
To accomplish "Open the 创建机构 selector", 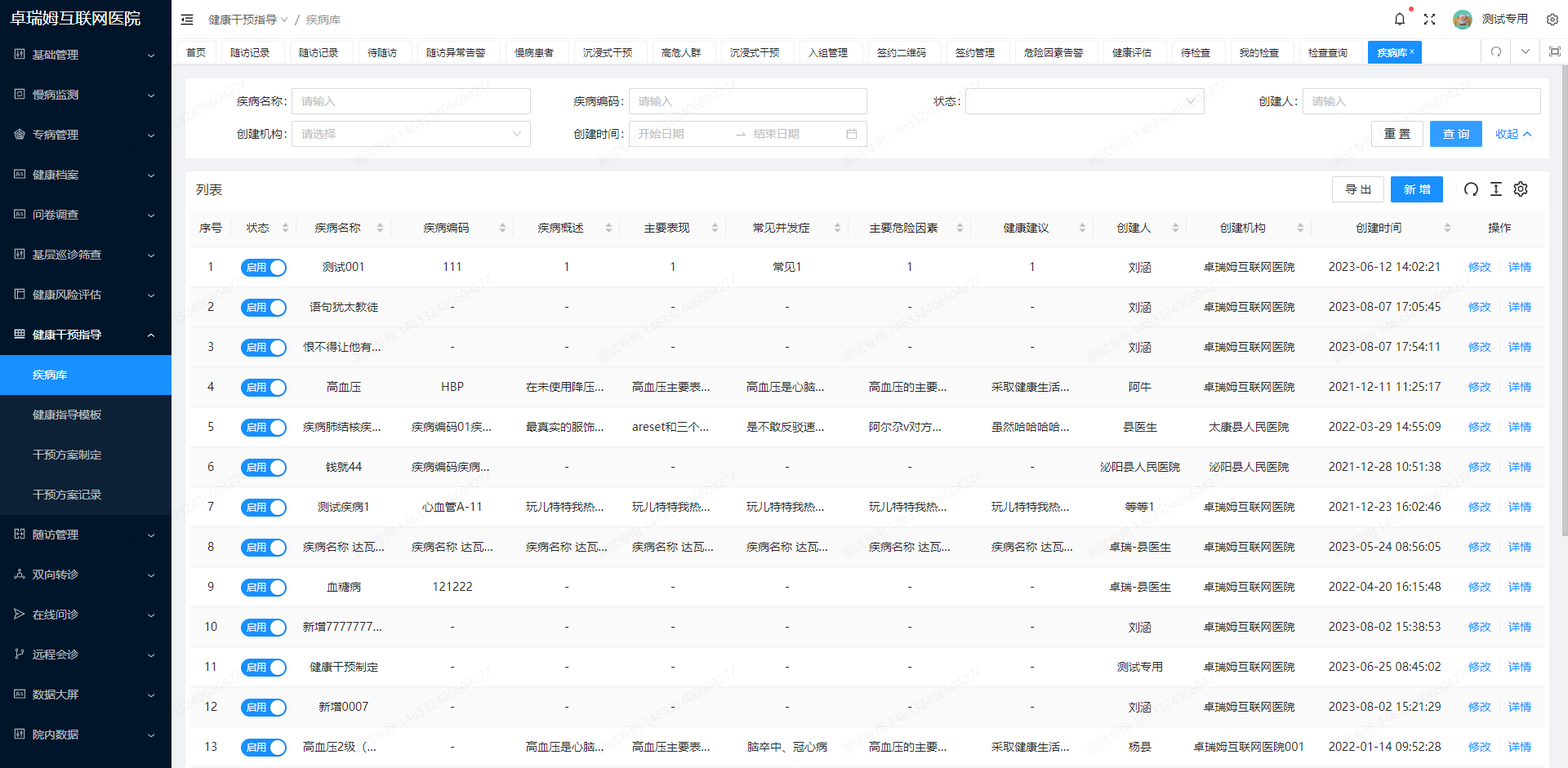I will [x=411, y=133].
